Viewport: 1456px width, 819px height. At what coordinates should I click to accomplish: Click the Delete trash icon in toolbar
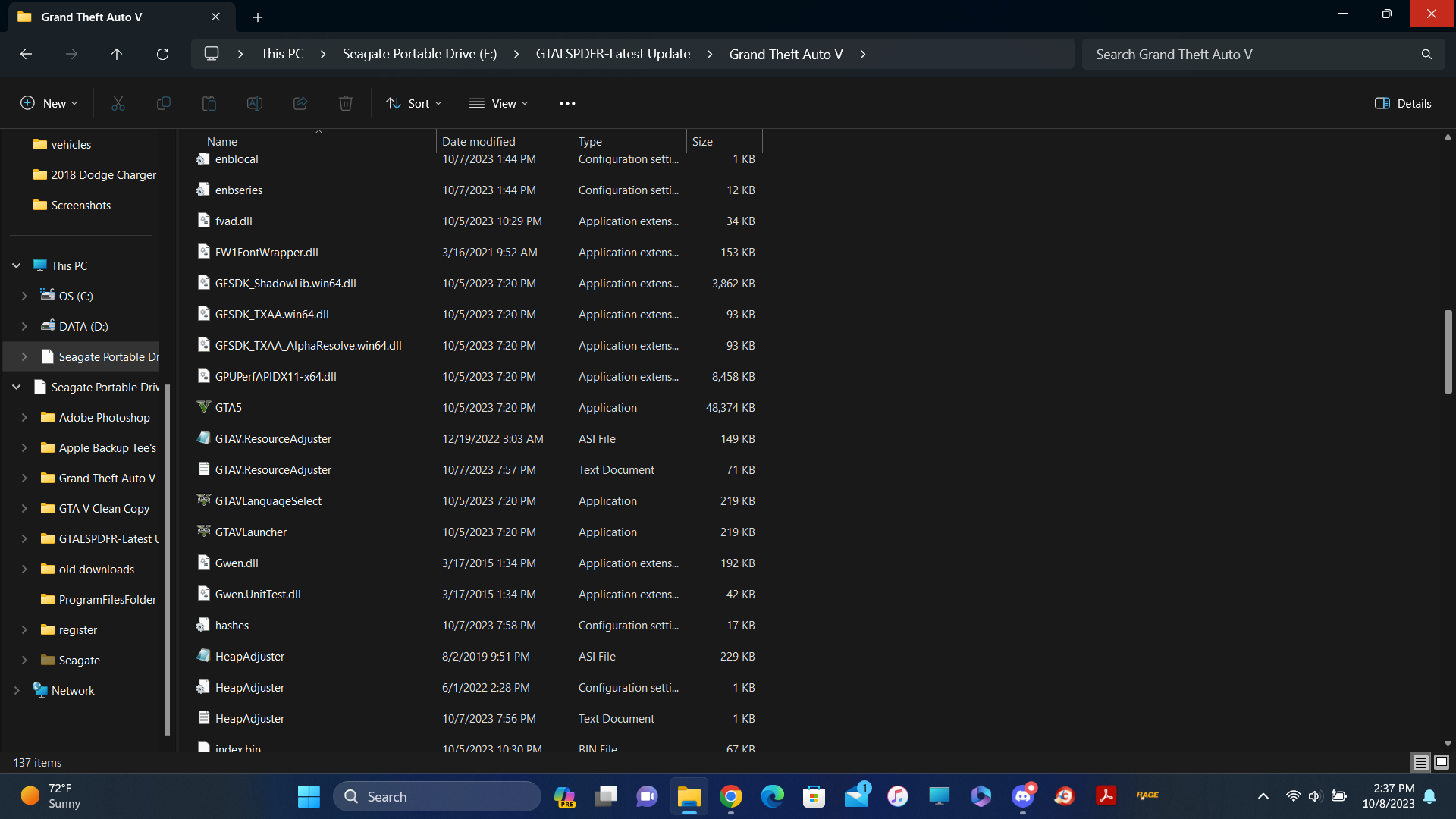pyautogui.click(x=346, y=103)
